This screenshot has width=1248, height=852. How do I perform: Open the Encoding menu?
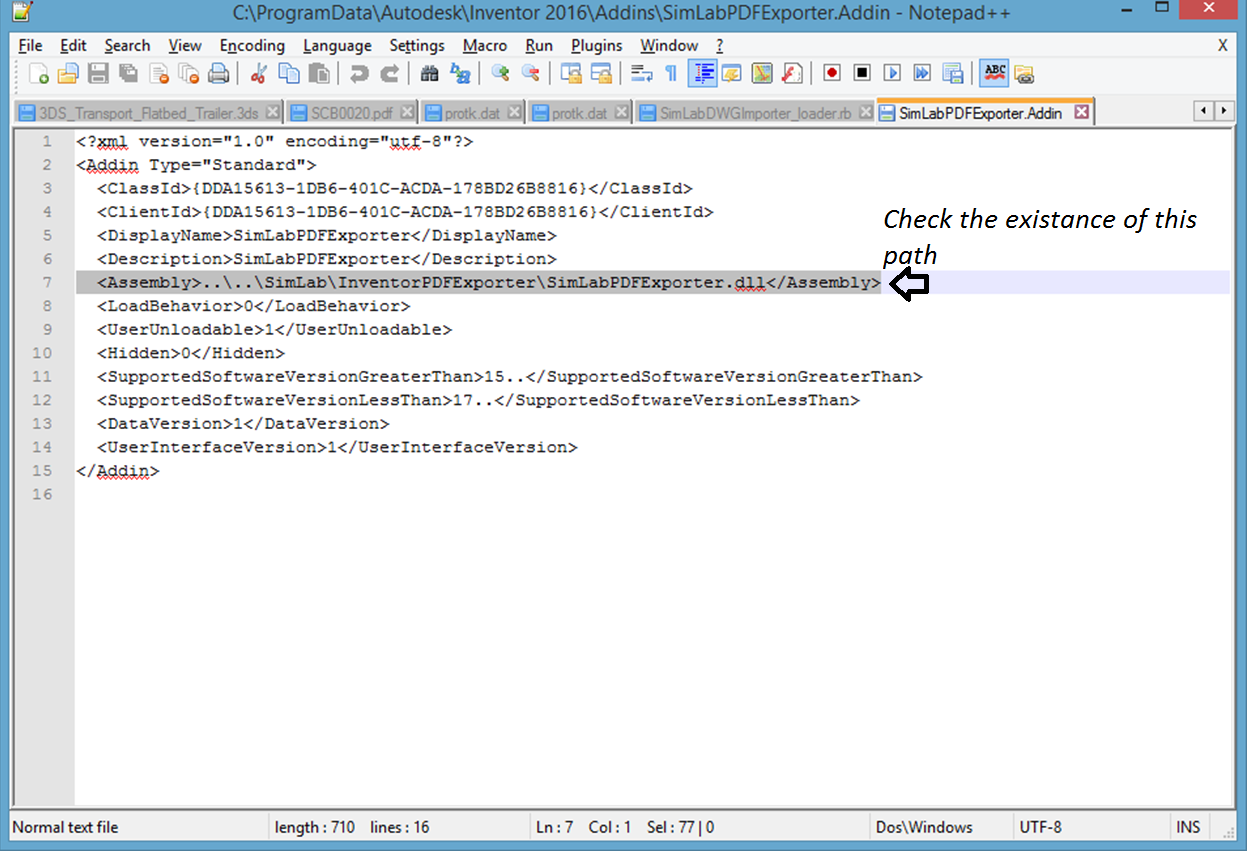click(252, 46)
